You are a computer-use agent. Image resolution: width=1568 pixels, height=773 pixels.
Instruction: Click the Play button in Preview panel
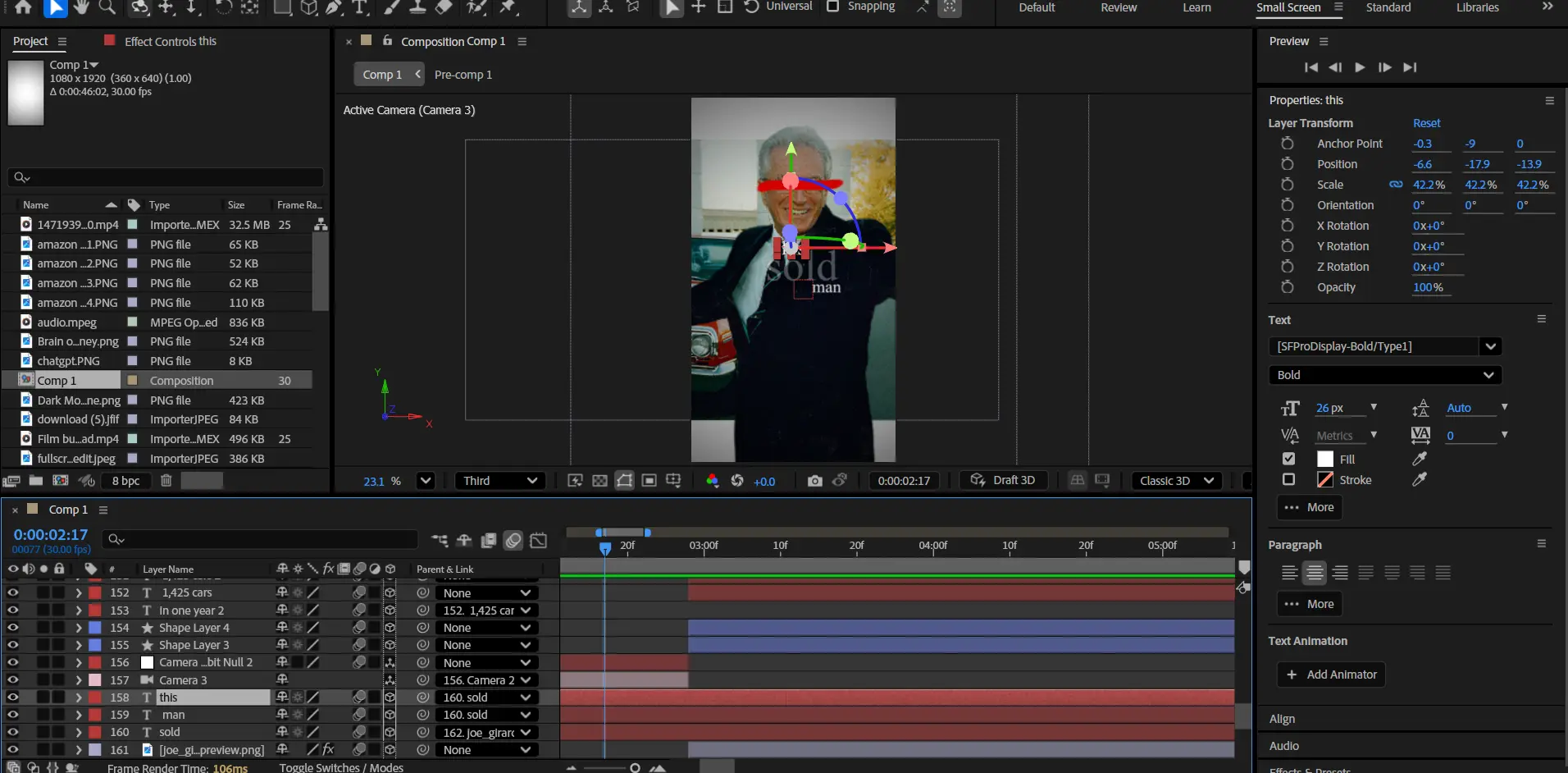point(1360,67)
